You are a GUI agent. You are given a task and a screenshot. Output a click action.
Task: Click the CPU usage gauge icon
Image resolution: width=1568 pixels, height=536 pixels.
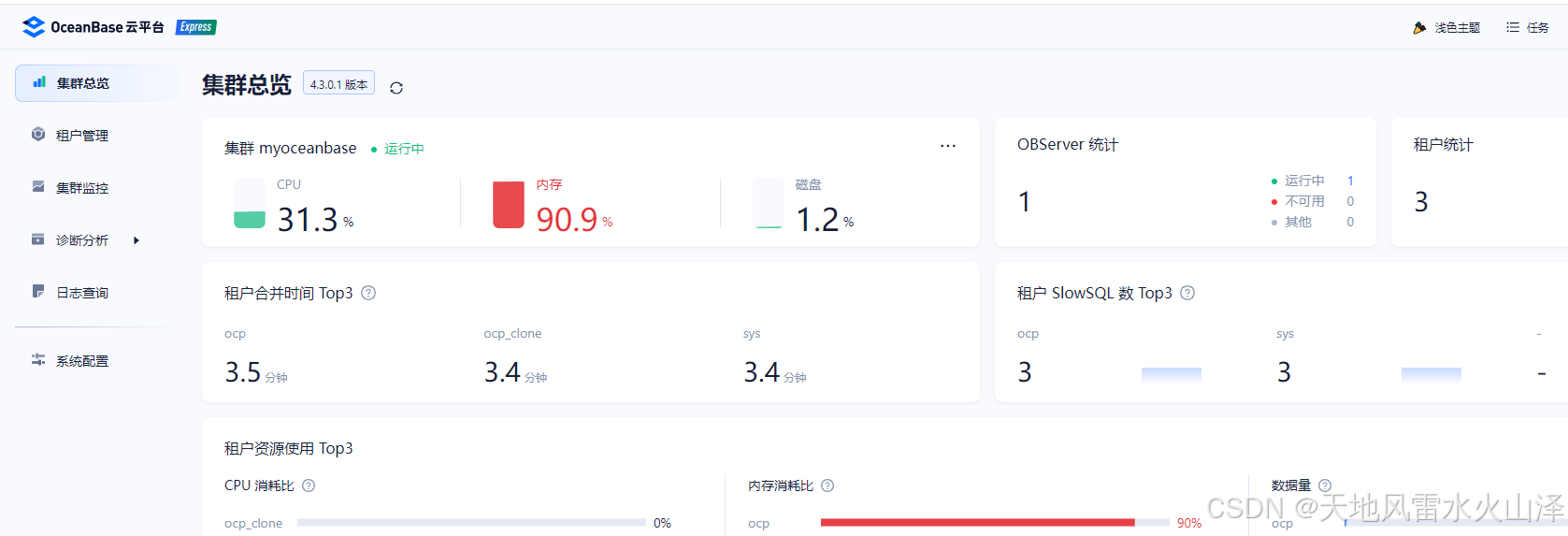(x=250, y=203)
